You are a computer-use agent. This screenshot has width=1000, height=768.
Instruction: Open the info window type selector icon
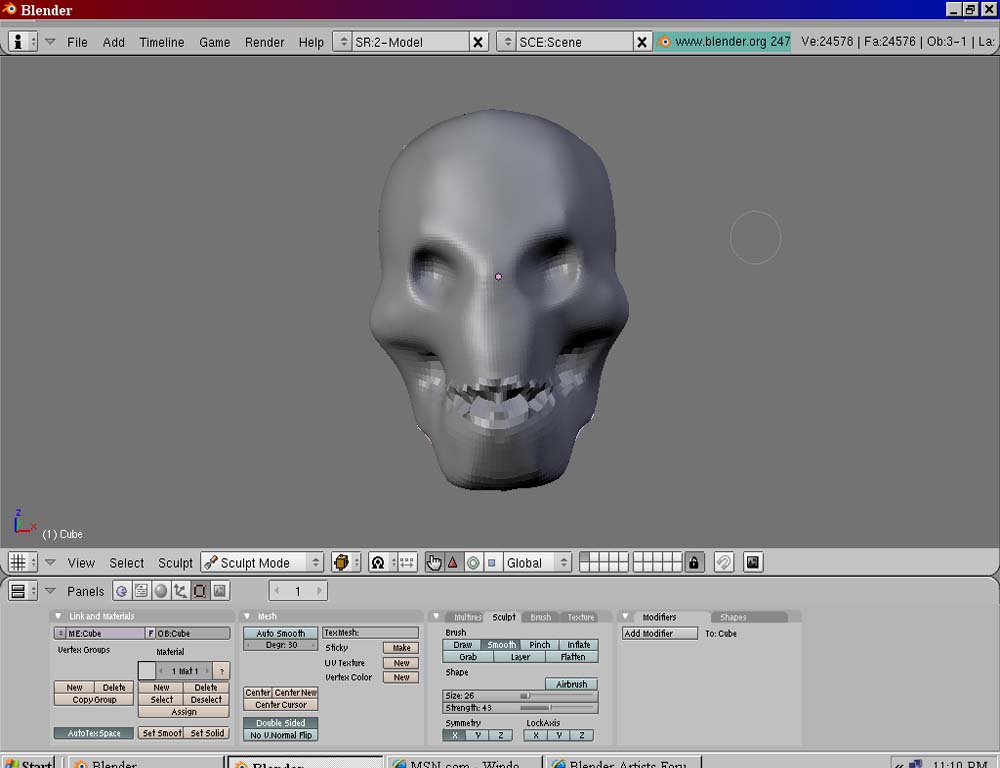[22, 41]
